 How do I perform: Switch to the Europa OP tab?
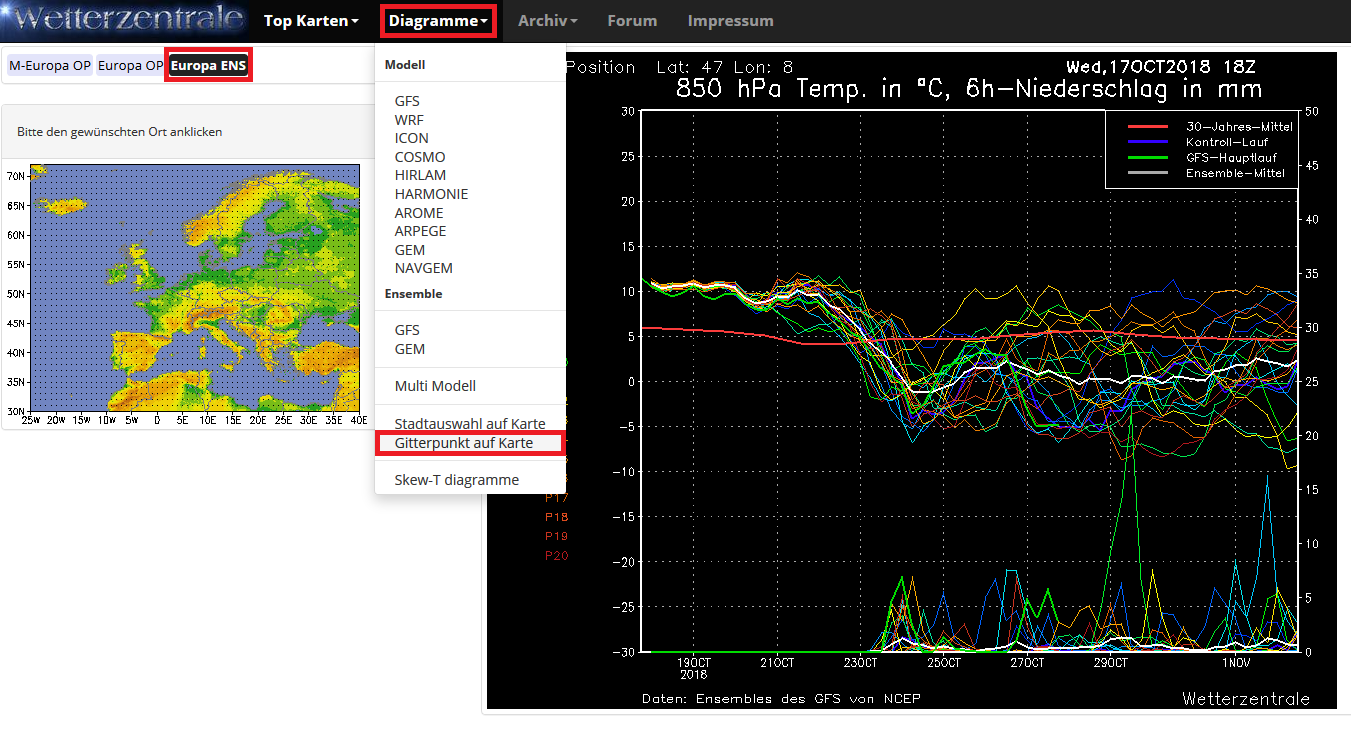tap(130, 65)
